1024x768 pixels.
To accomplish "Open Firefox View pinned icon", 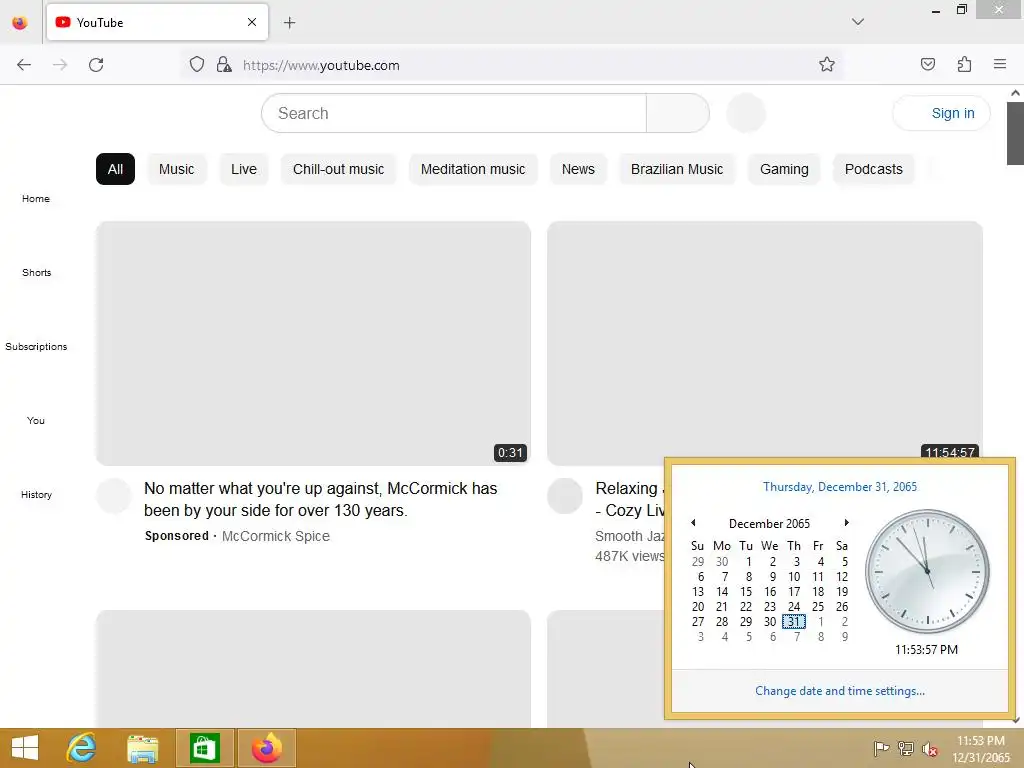I will point(20,22).
